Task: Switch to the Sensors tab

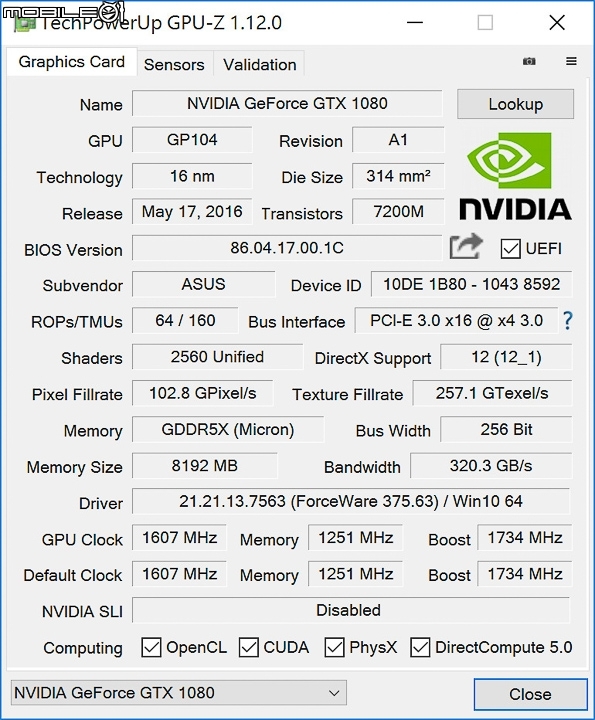Action: tap(174, 65)
